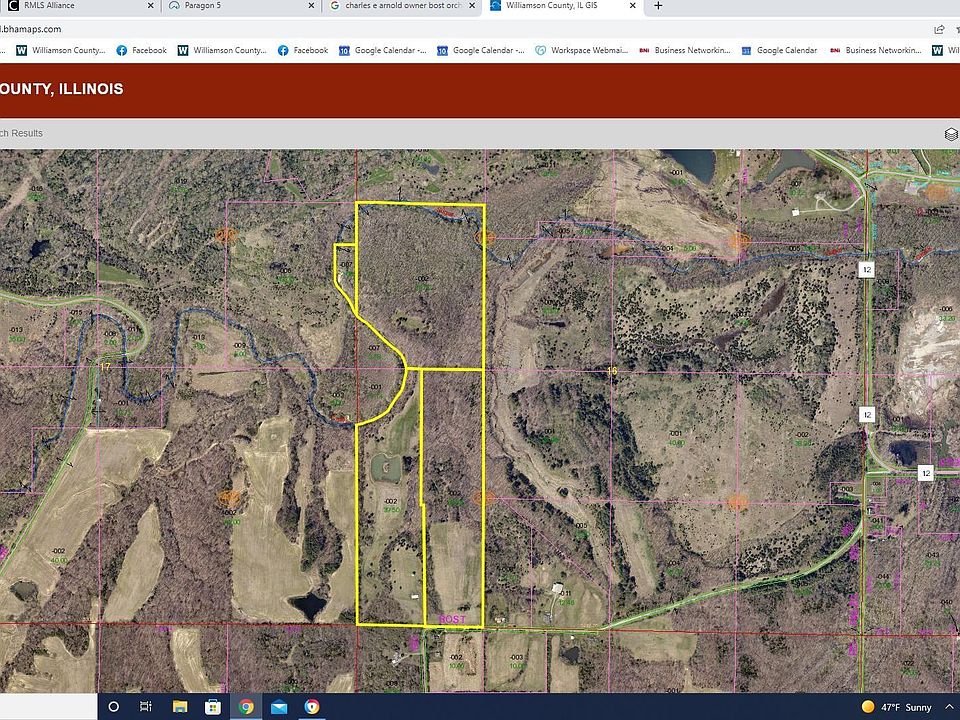960x720 pixels.
Task: Open the map layers icon
Action: click(x=951, y=134)
